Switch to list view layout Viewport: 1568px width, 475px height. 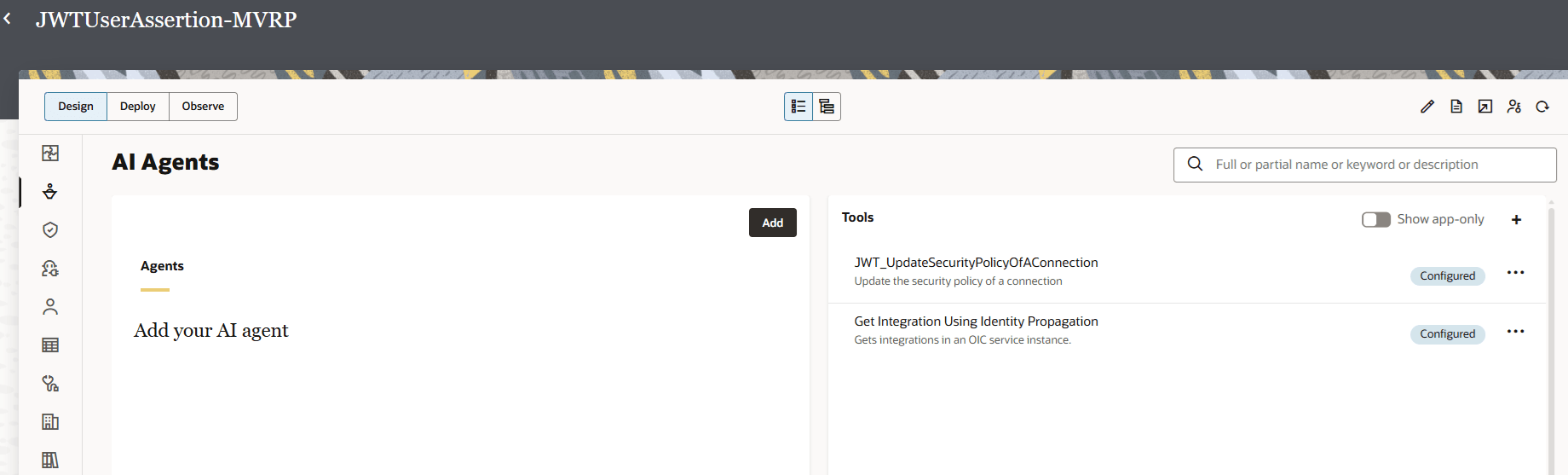click(x=798, y=107)
